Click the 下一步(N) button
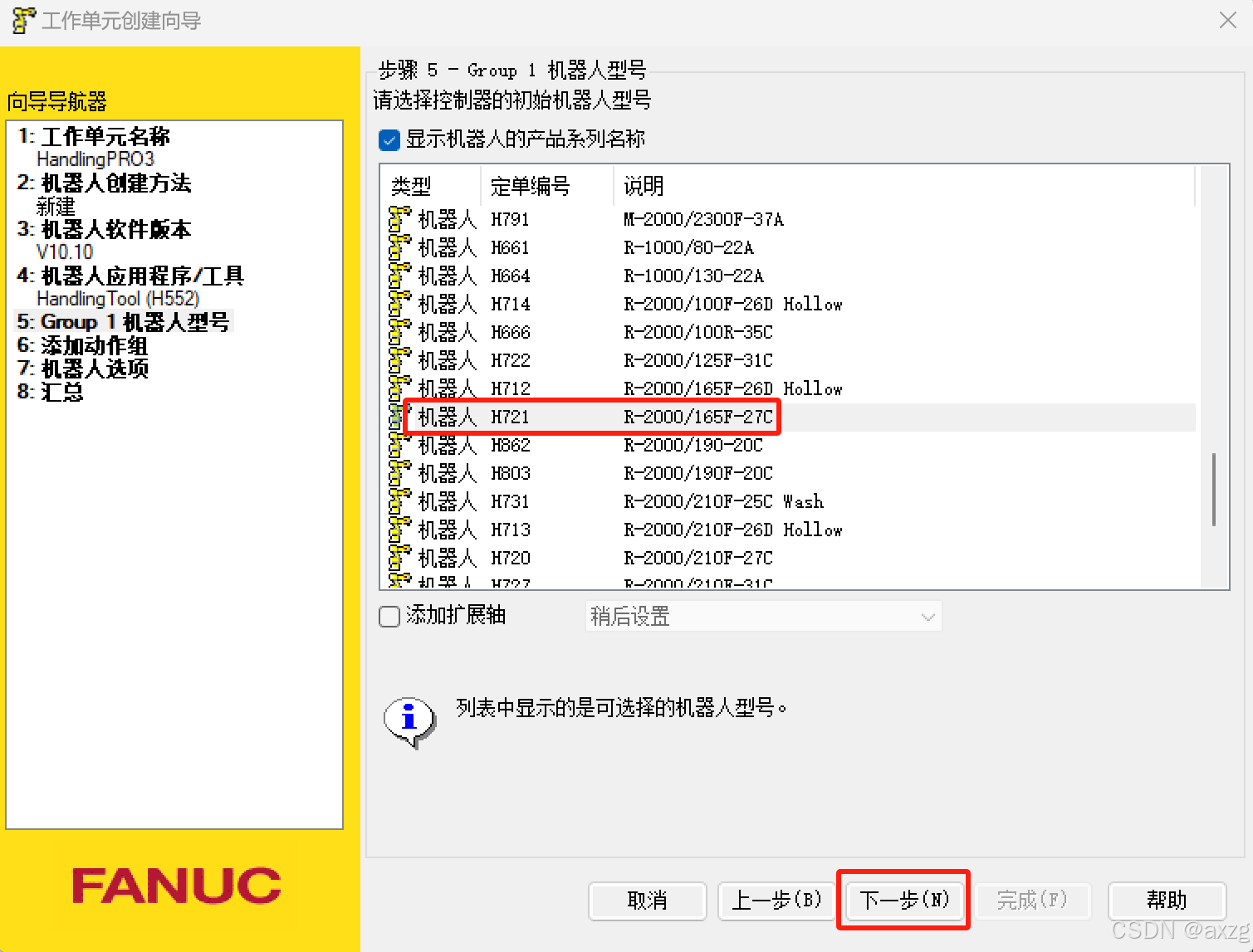Viewport: 1253px width, 952px height. click(x=904, y=901)
